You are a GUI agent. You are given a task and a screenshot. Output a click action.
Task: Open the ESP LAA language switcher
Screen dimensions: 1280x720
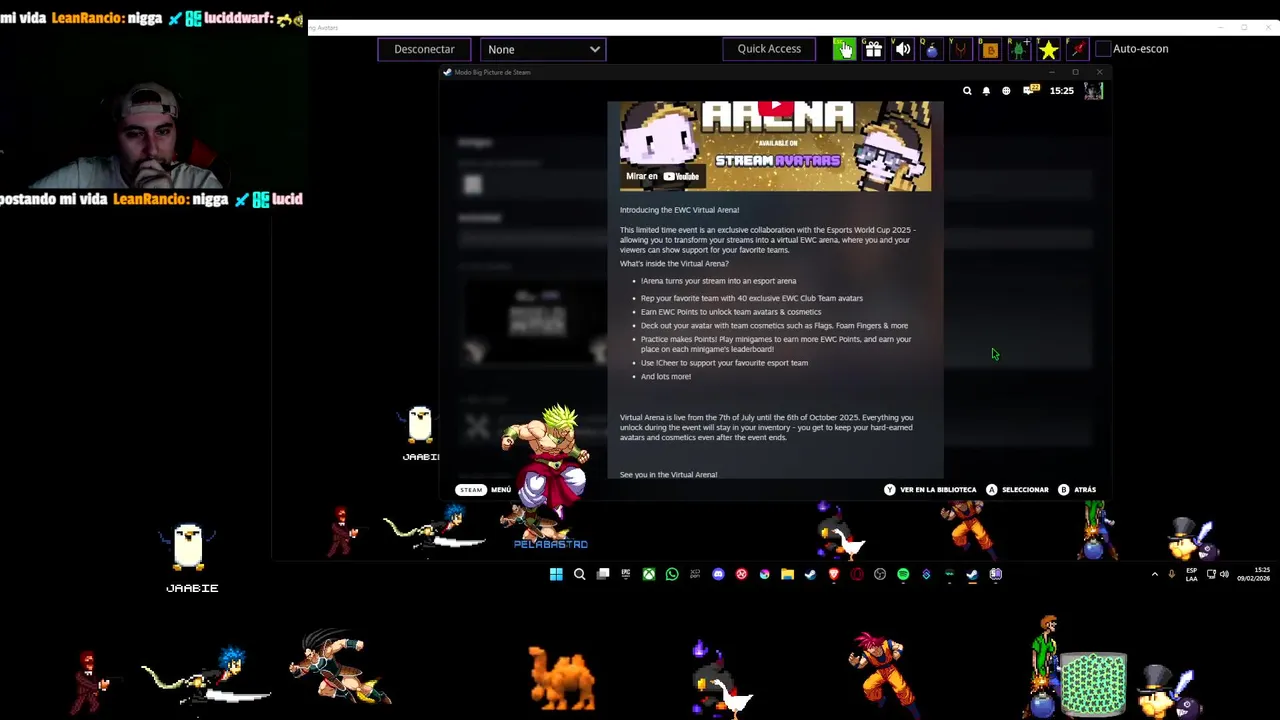(1191, 574)
